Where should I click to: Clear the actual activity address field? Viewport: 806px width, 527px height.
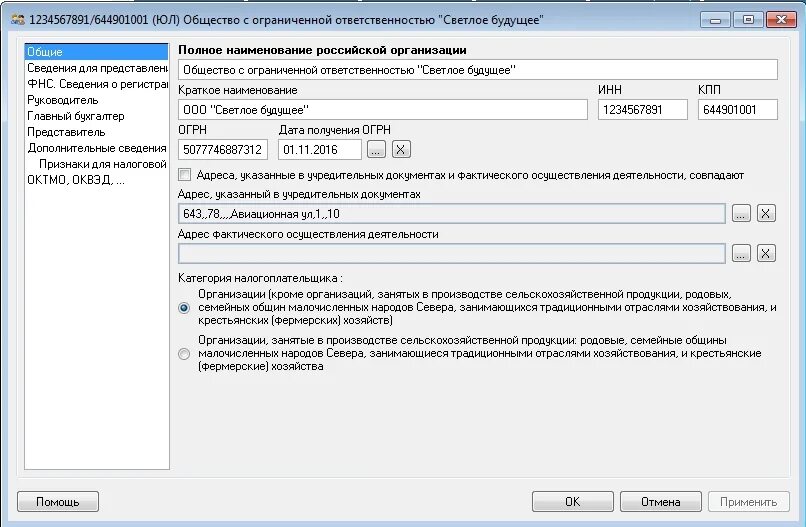766,253
